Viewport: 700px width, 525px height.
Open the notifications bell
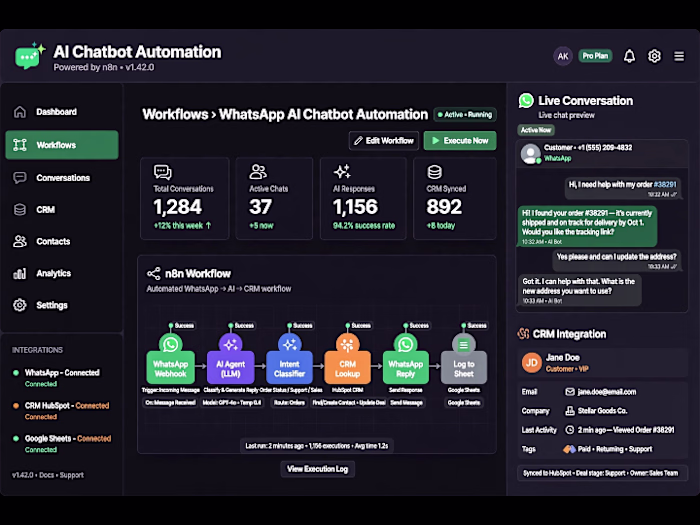point(629,56)
